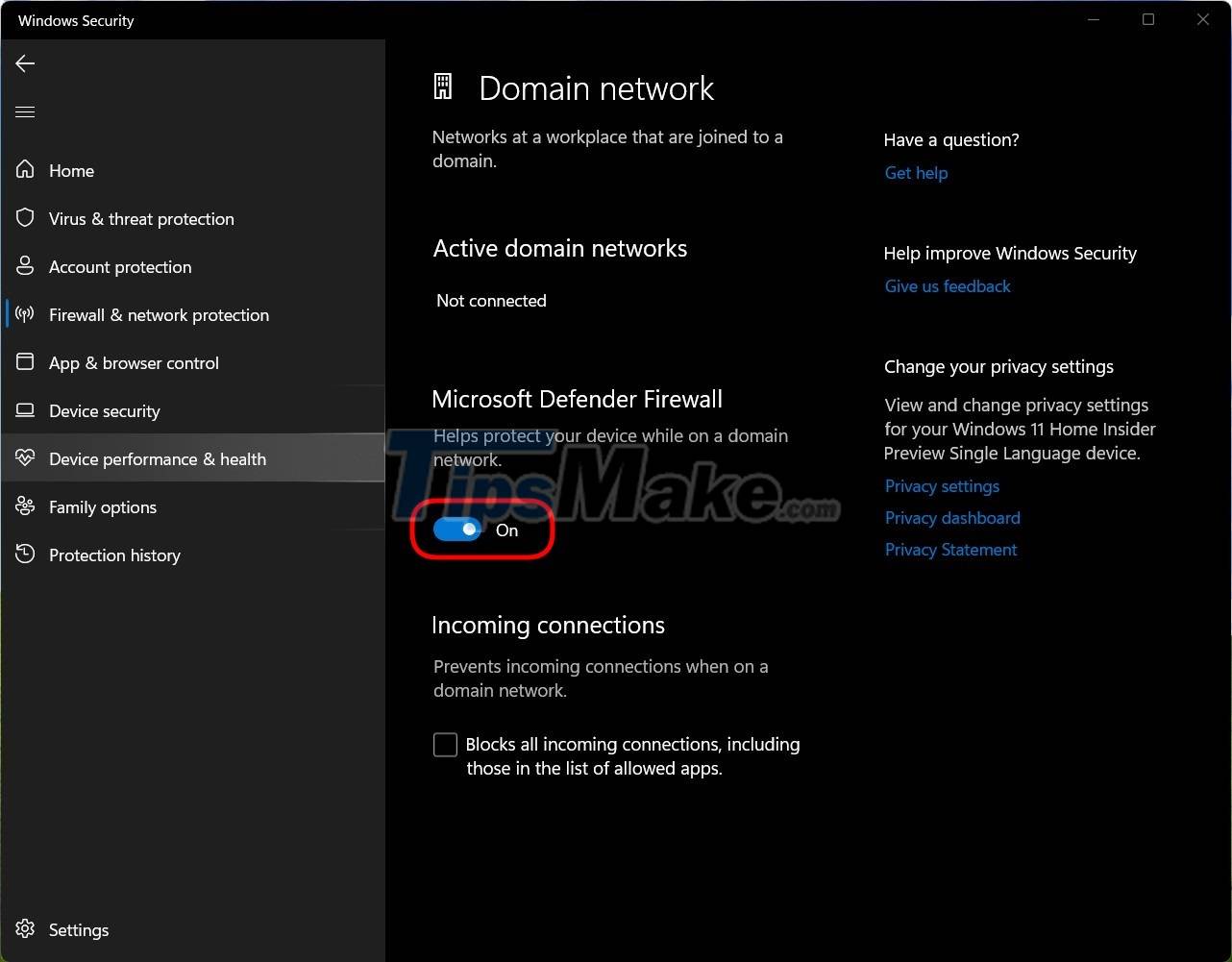
Task: Open Privacy settings link
Action: (942, 486)
